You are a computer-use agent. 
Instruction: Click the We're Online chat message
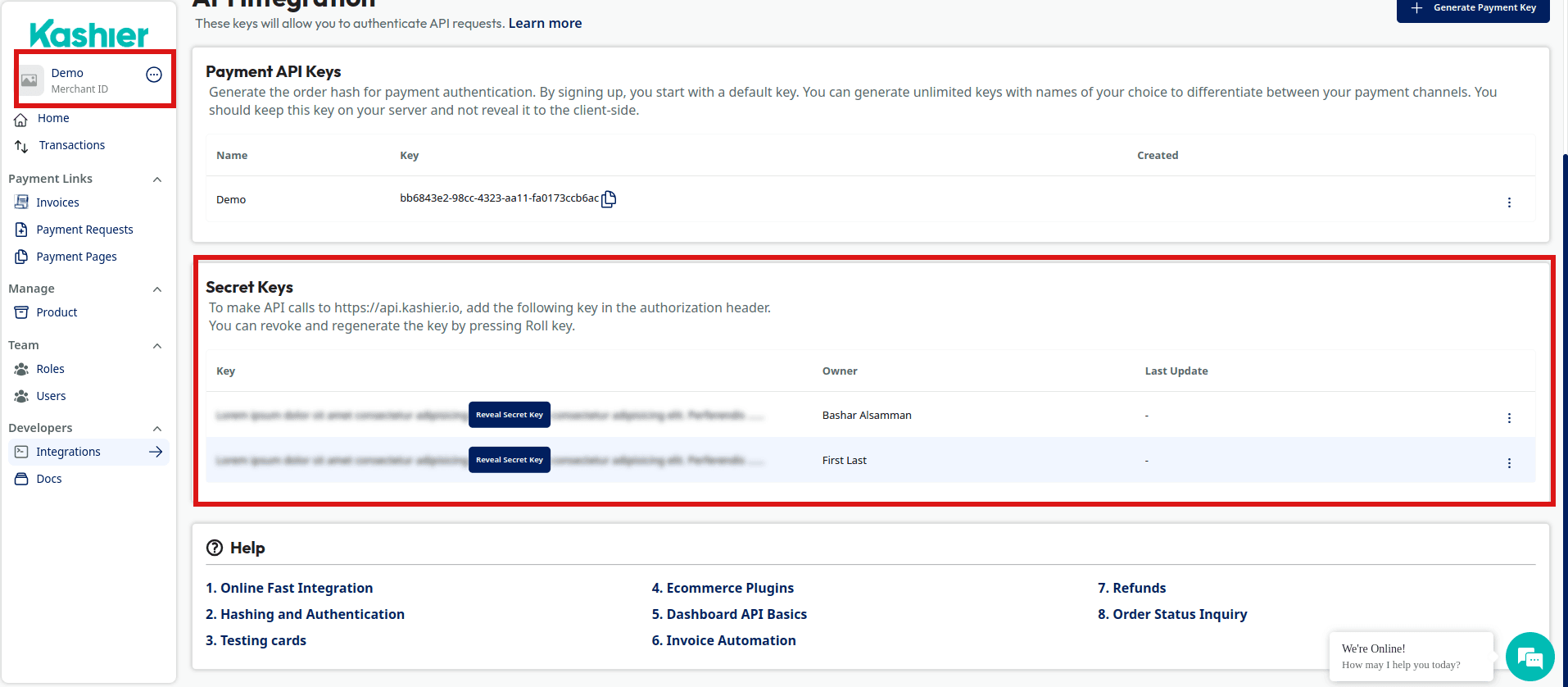(x=1411, y=656)
